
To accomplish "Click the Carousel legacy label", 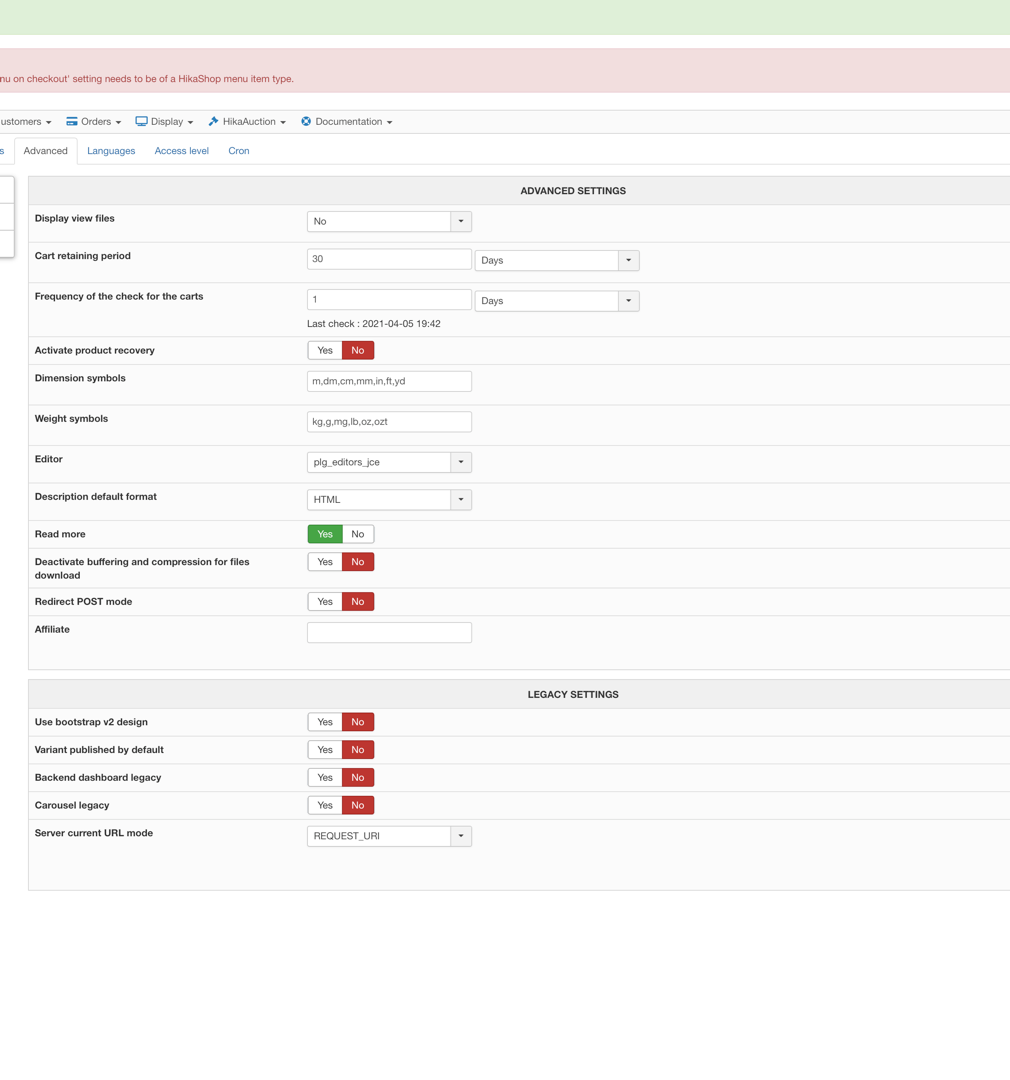I will [72, 805].
